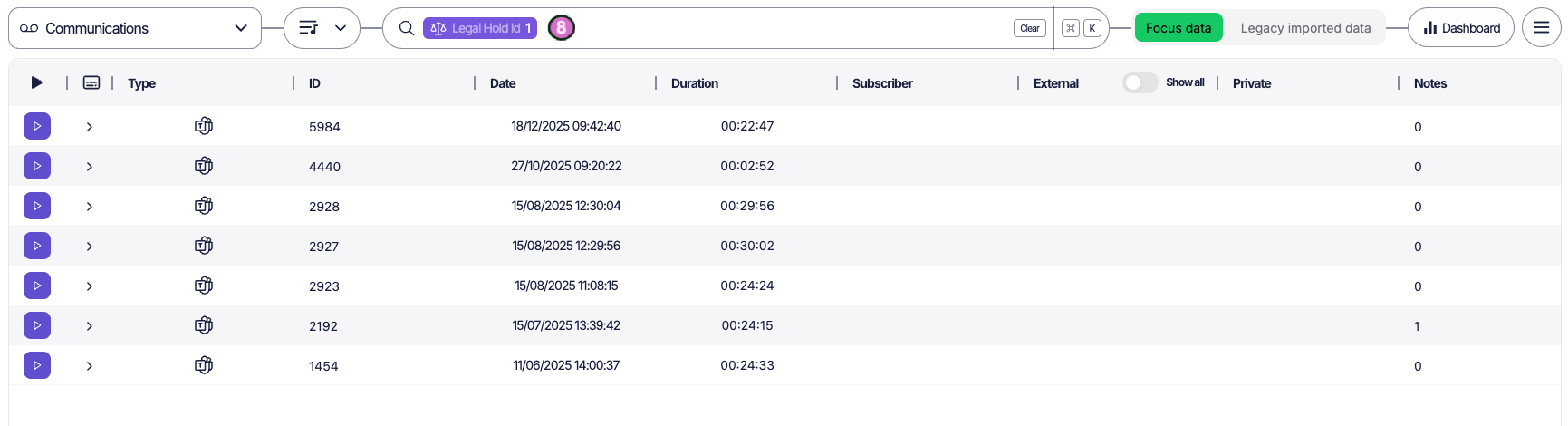Open the hamburger menu
The height and width of the screenshot is (426, 1568).
[x=1541, y=28]
